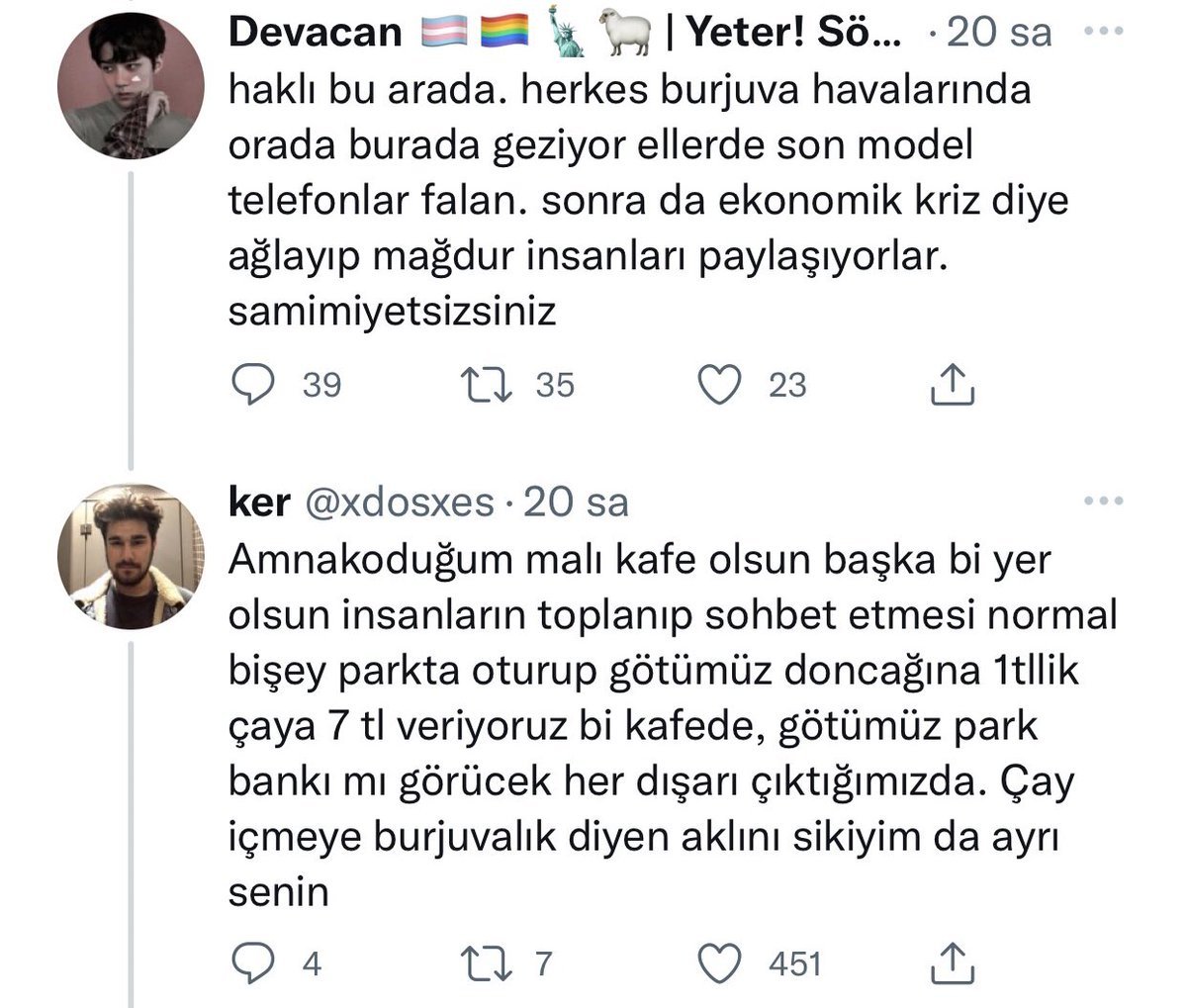
Task: Open ker's profile via display name
Action: click(x=258, y=503)
